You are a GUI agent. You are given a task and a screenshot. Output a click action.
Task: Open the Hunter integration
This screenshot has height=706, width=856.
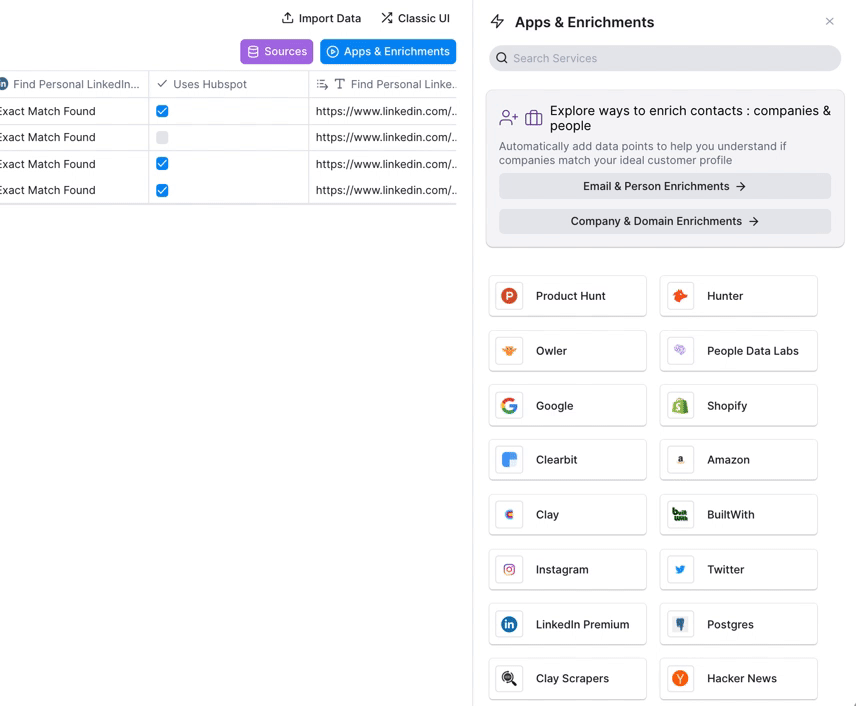pyautogui.click(x=738, y=296)
